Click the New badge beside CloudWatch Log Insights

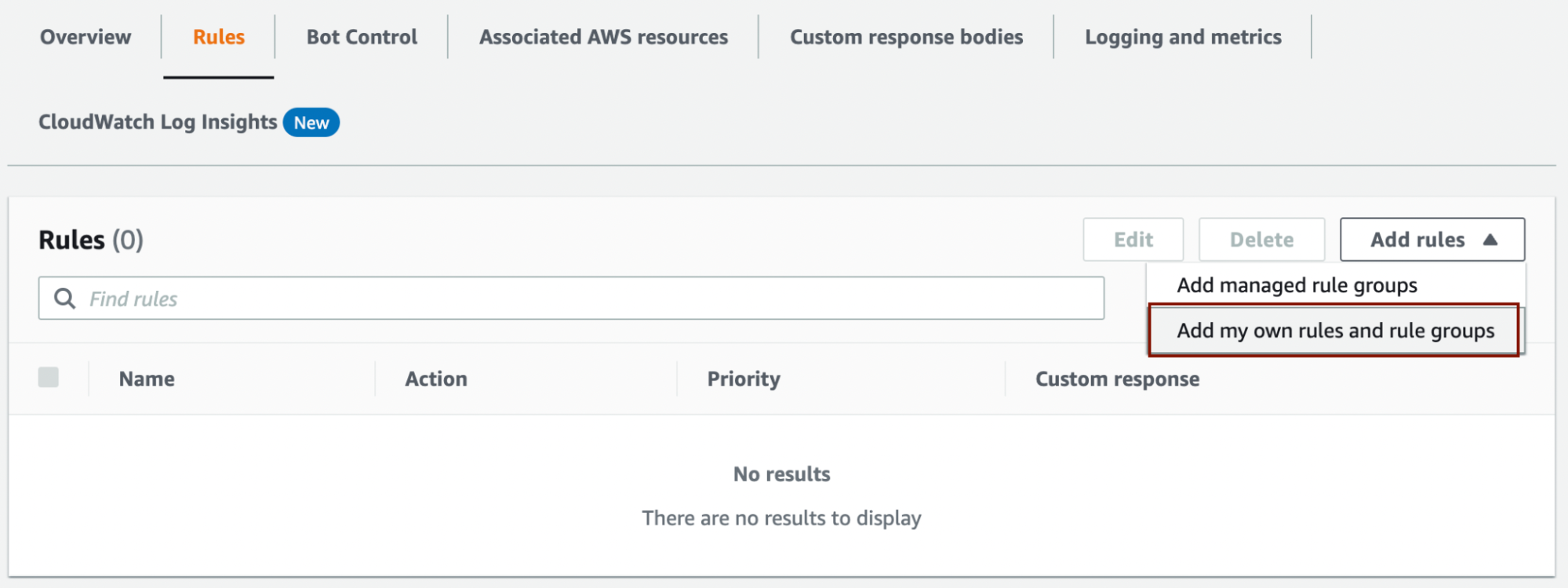coord(311,122)
